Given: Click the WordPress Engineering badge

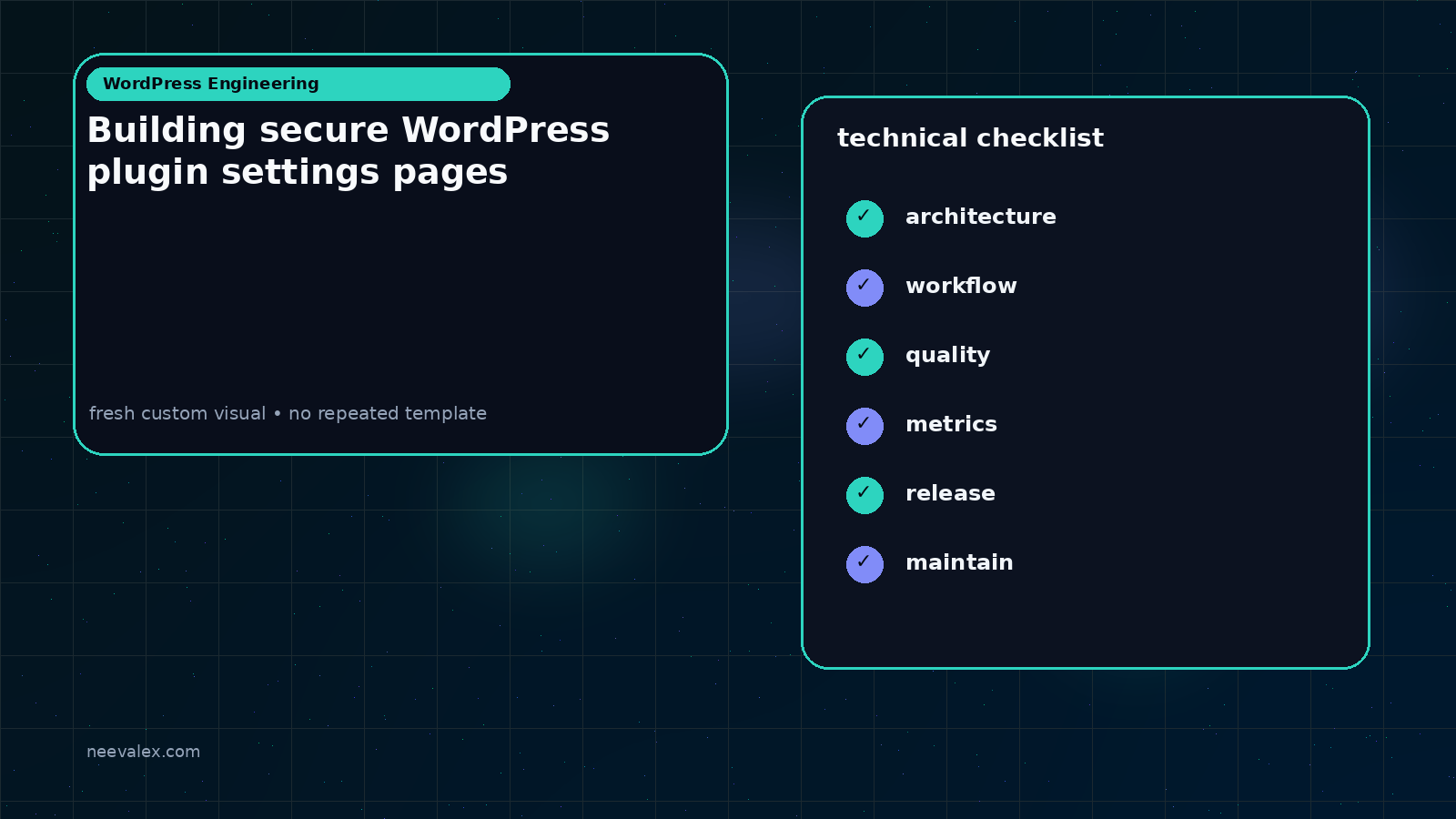Looking at the screenshot, I should click(298, 84).
